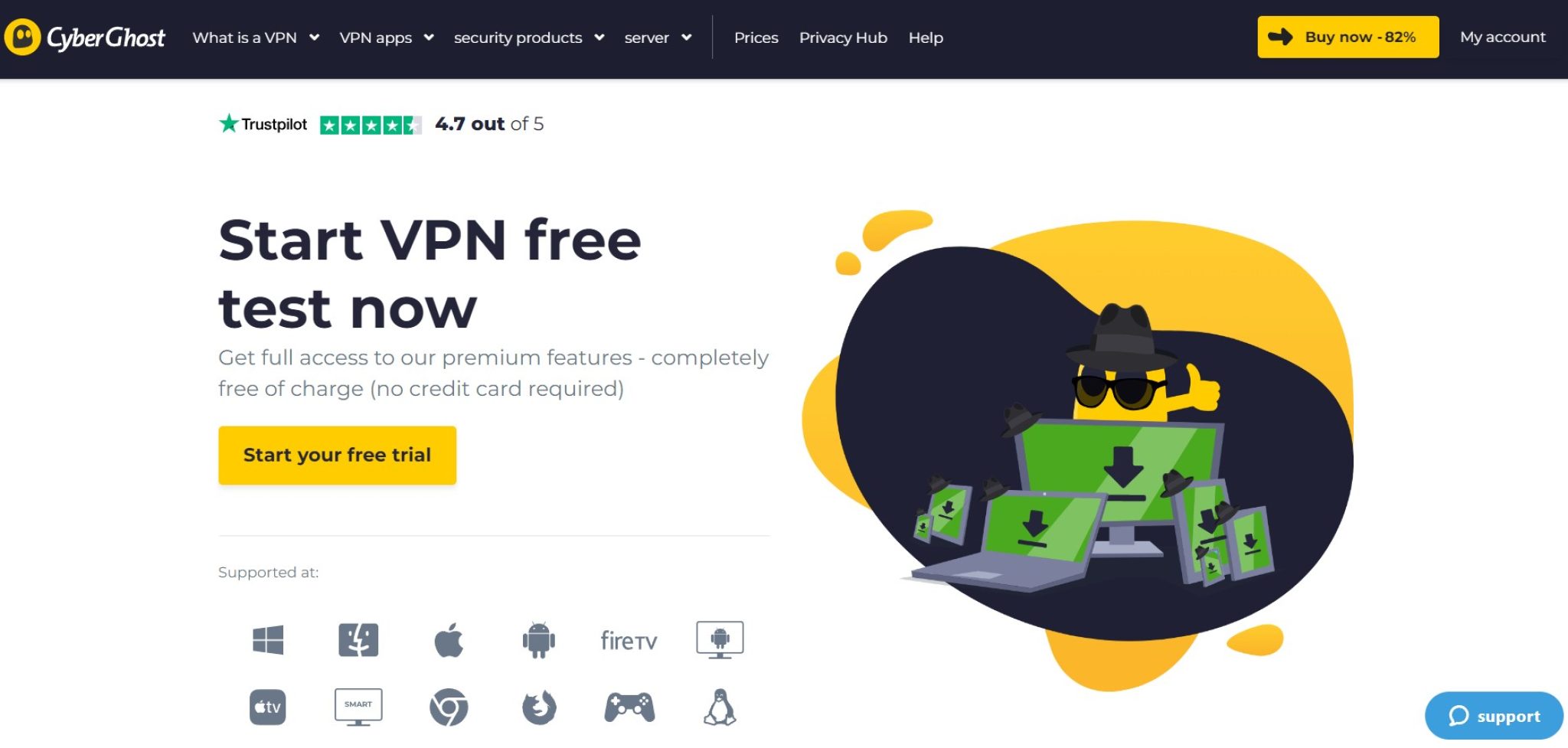The height and width of the screenshot is (748, 1568).
Task: Choose the Android robot icon
Action: pyautogui.click(x=539, y=640)
